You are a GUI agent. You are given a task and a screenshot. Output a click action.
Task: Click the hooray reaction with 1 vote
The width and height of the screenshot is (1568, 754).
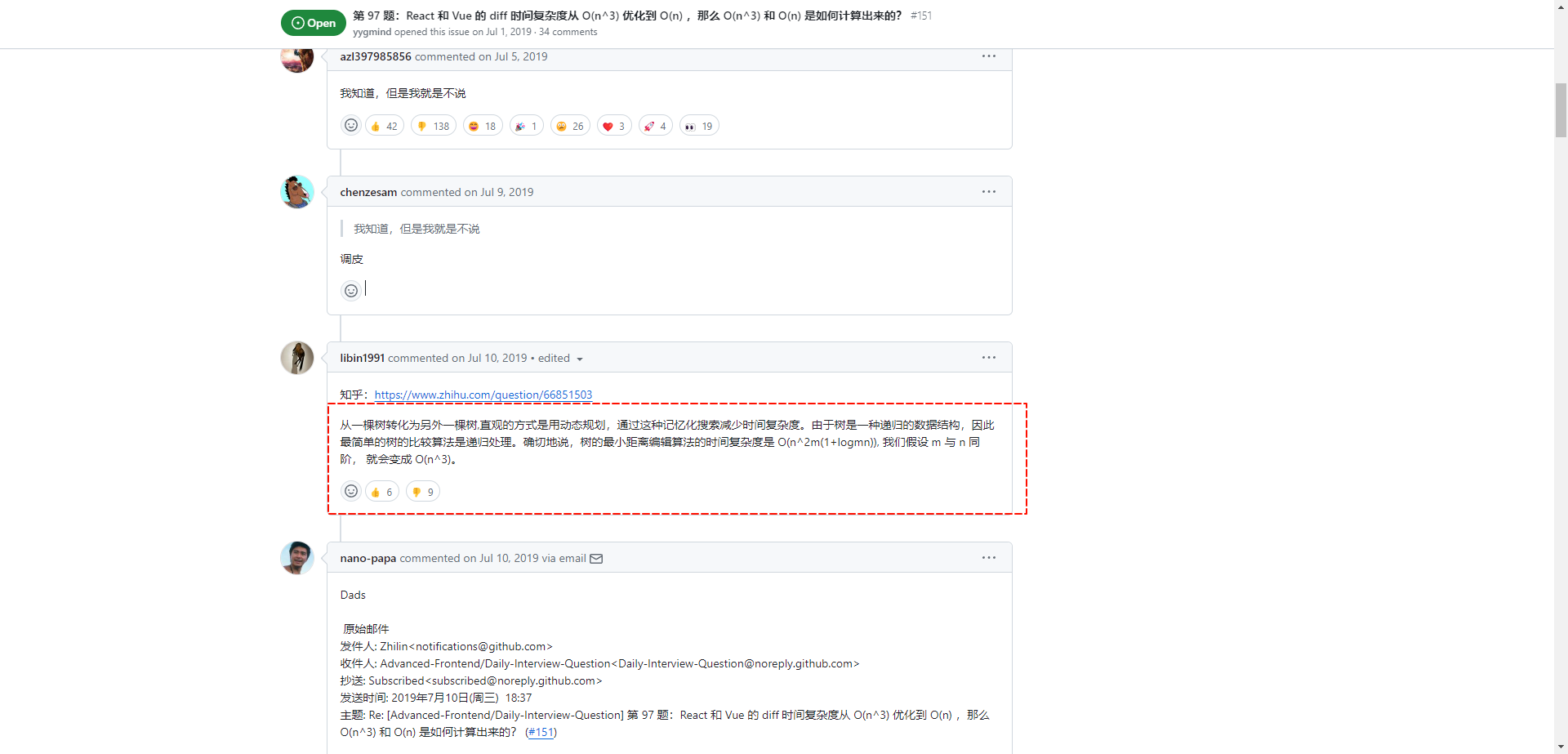coord(526,126)
